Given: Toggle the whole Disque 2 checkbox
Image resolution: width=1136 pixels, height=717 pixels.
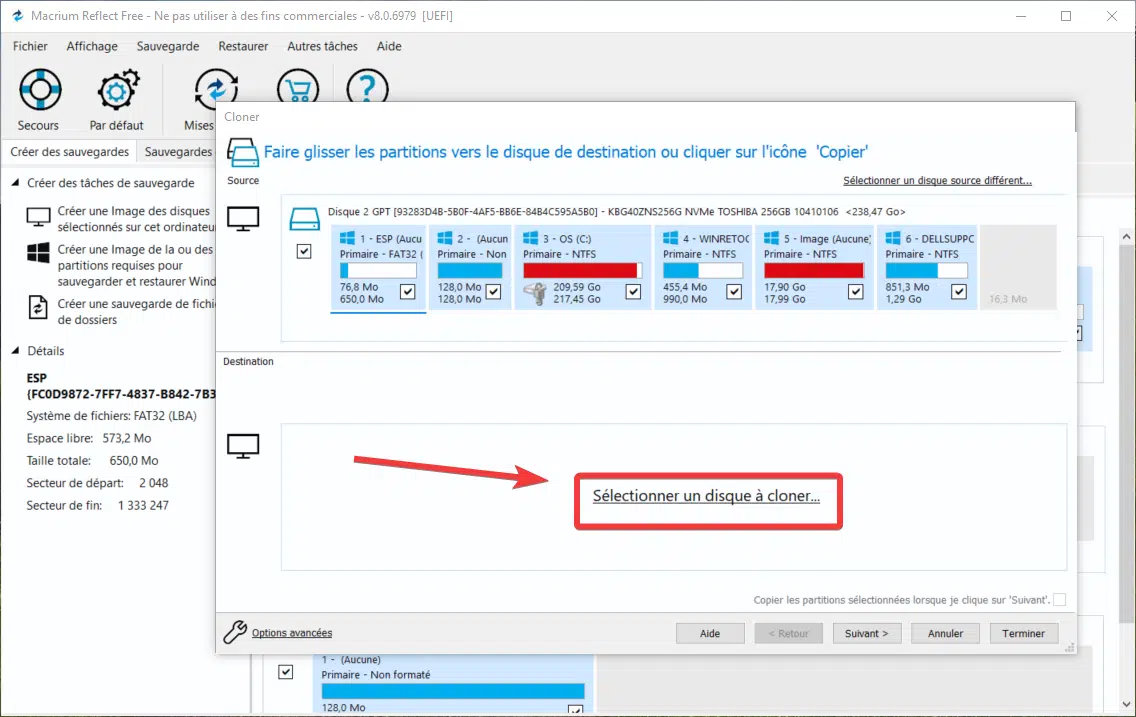Looking at the screenshot, I should [304, 251].
